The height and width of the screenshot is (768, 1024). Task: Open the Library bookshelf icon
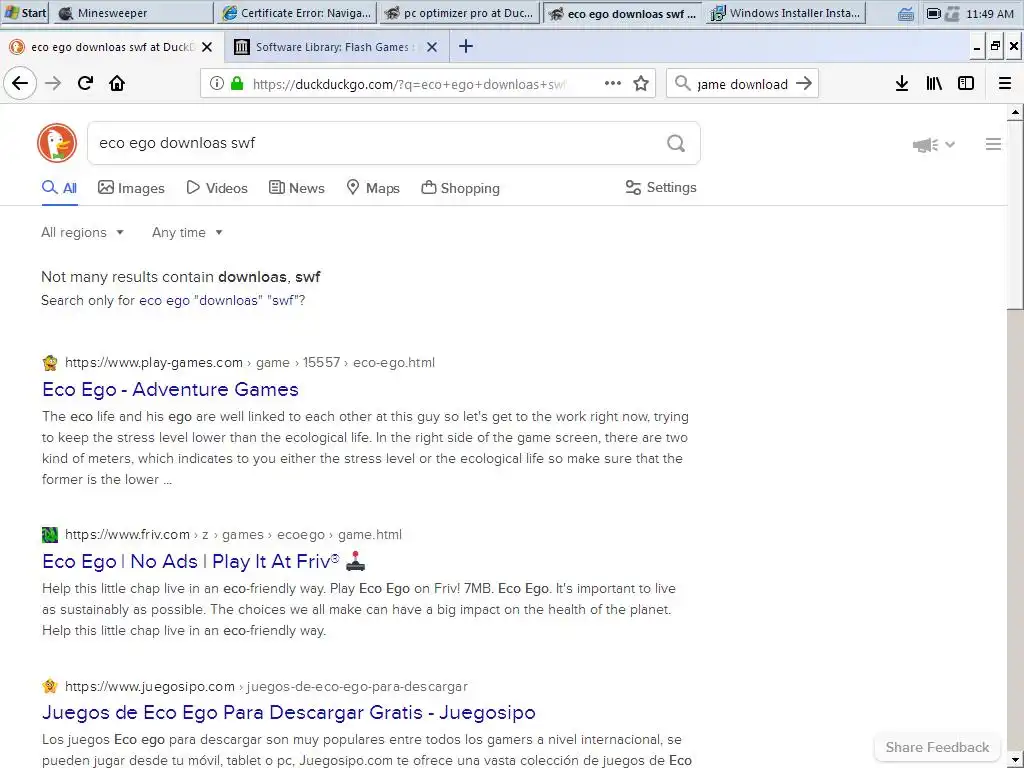pos(934,83)
